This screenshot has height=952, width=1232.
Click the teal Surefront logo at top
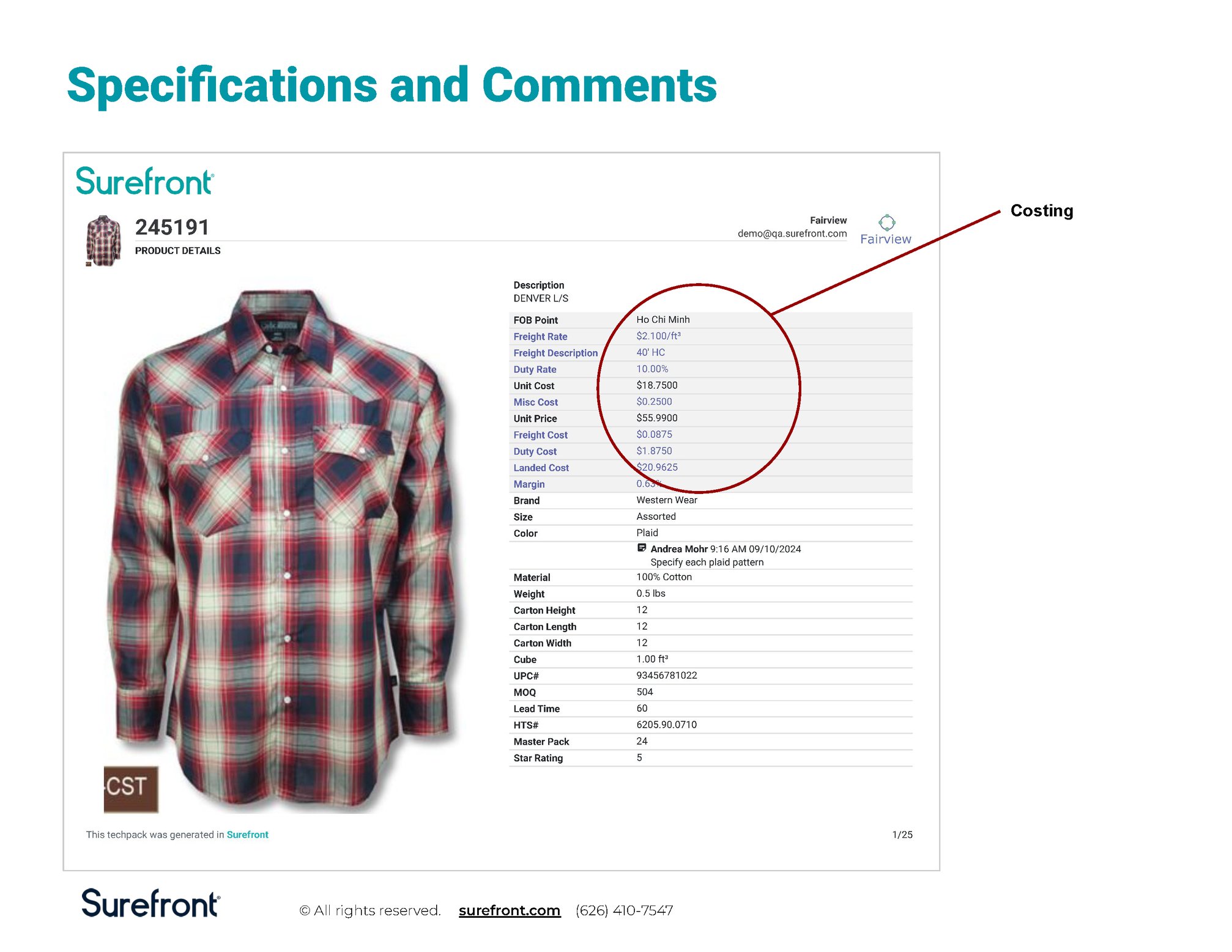[x=144, y=182]
